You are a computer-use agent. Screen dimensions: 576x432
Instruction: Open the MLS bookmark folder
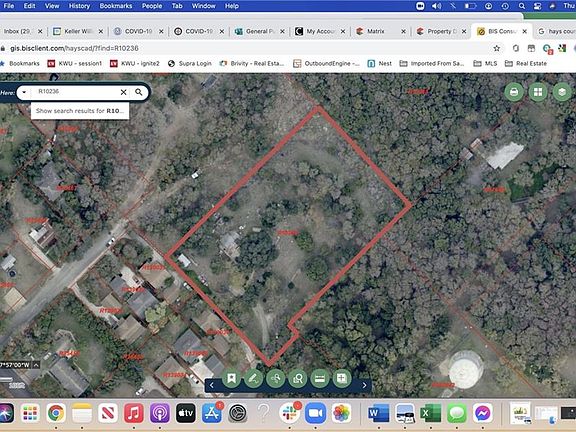485,64
